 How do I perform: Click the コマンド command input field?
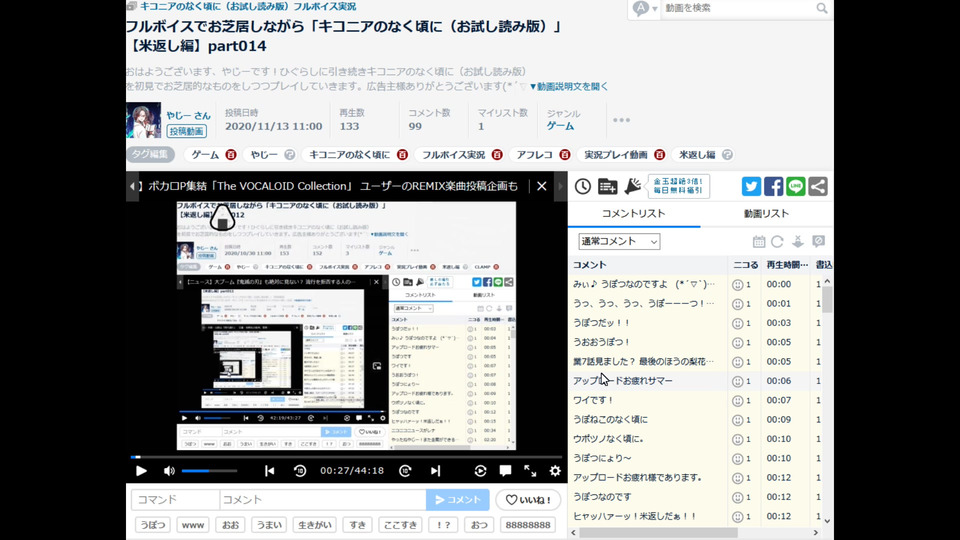tap(175, 500)
